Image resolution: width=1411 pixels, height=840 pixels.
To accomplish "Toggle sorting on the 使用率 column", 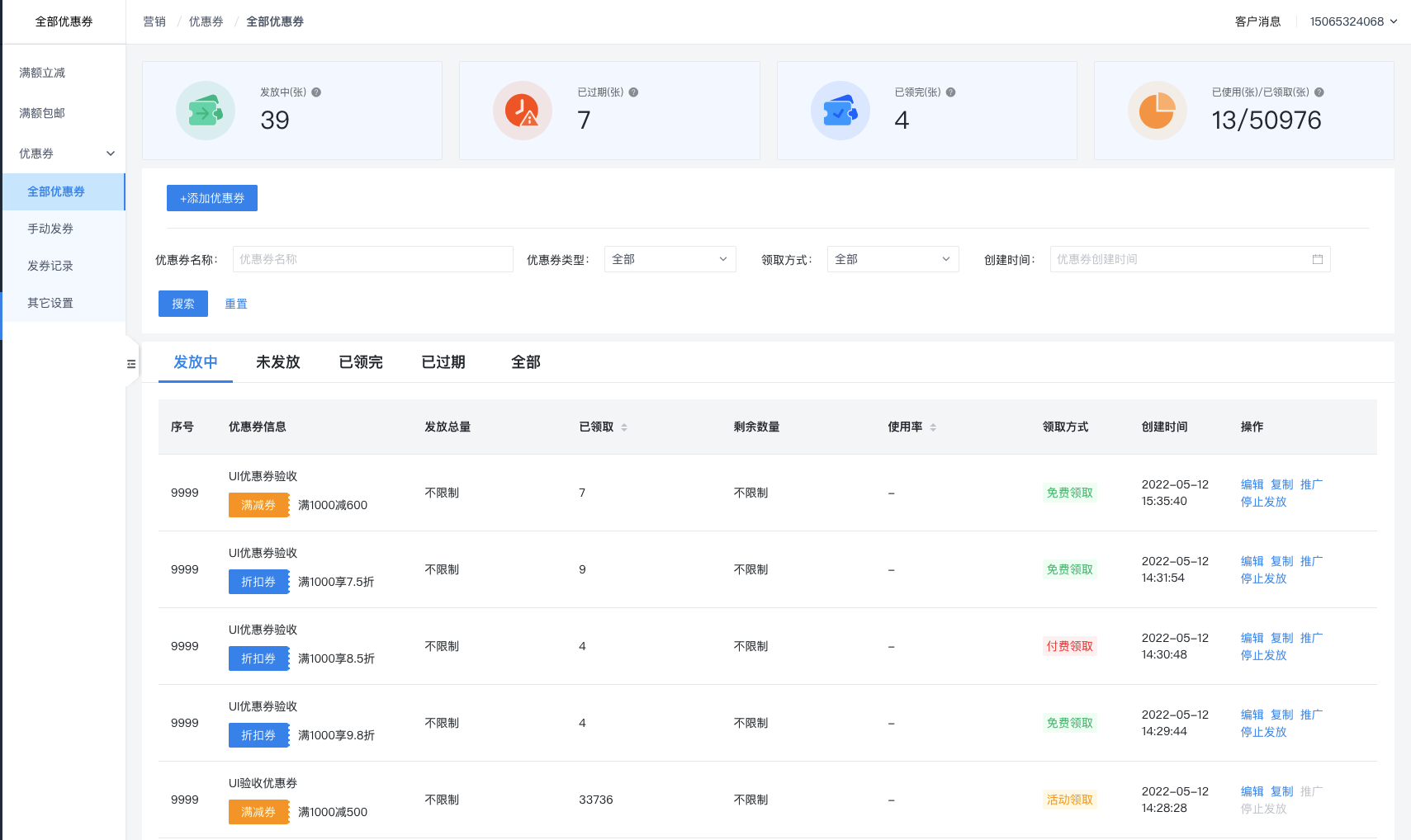I will point(933,427).
